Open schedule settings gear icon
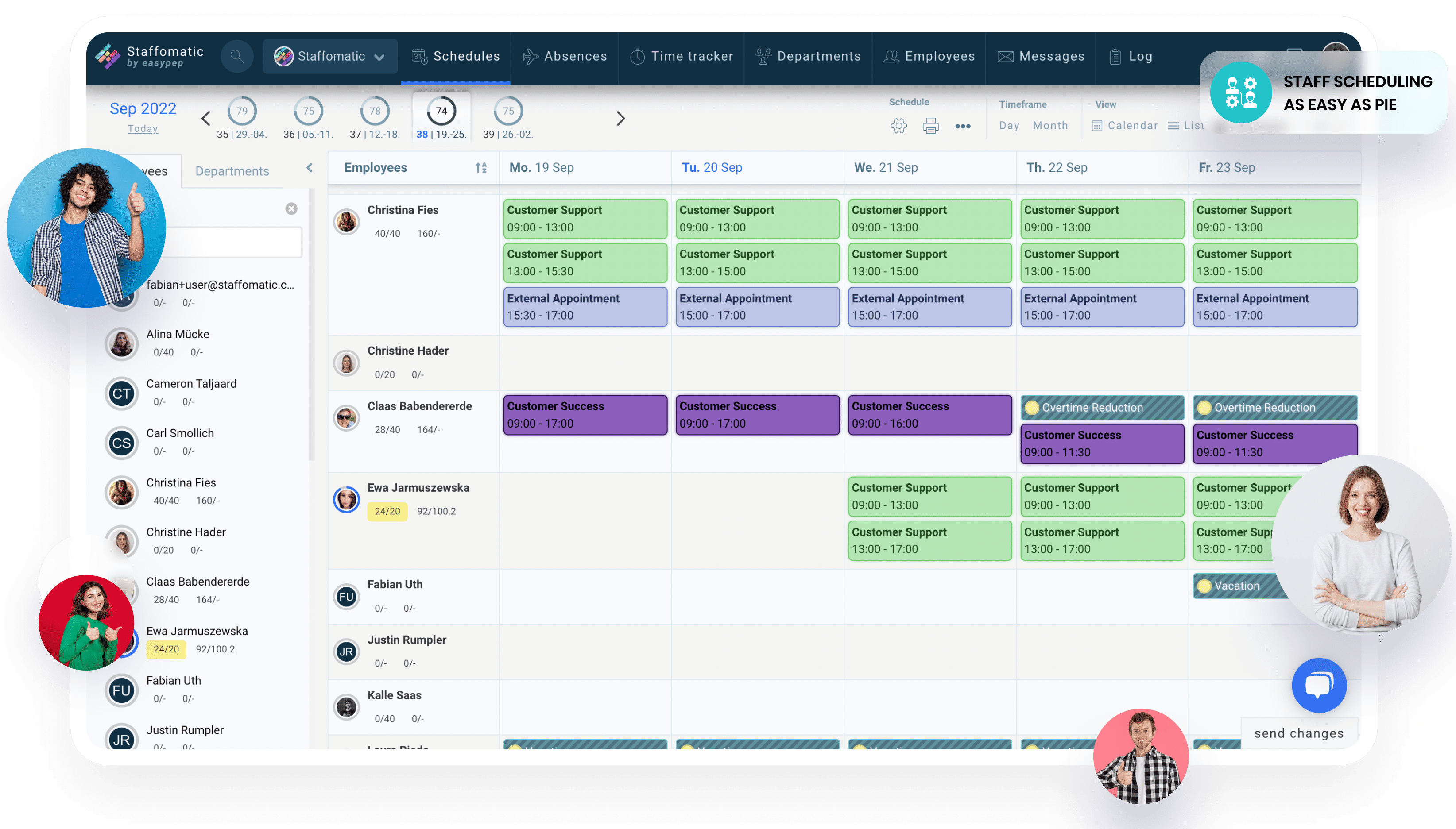This screenshot has width=1456, height=829. click(x=898, y=126)
